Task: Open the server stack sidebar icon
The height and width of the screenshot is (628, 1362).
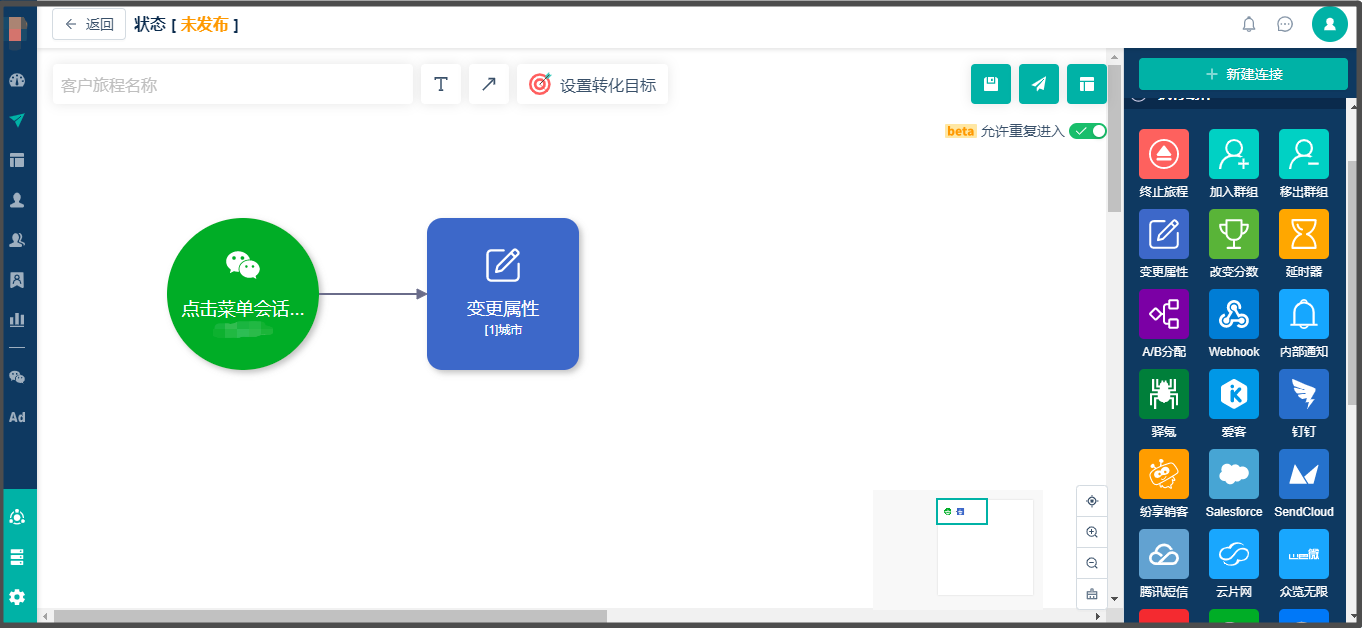Action: tap(17, 557)
